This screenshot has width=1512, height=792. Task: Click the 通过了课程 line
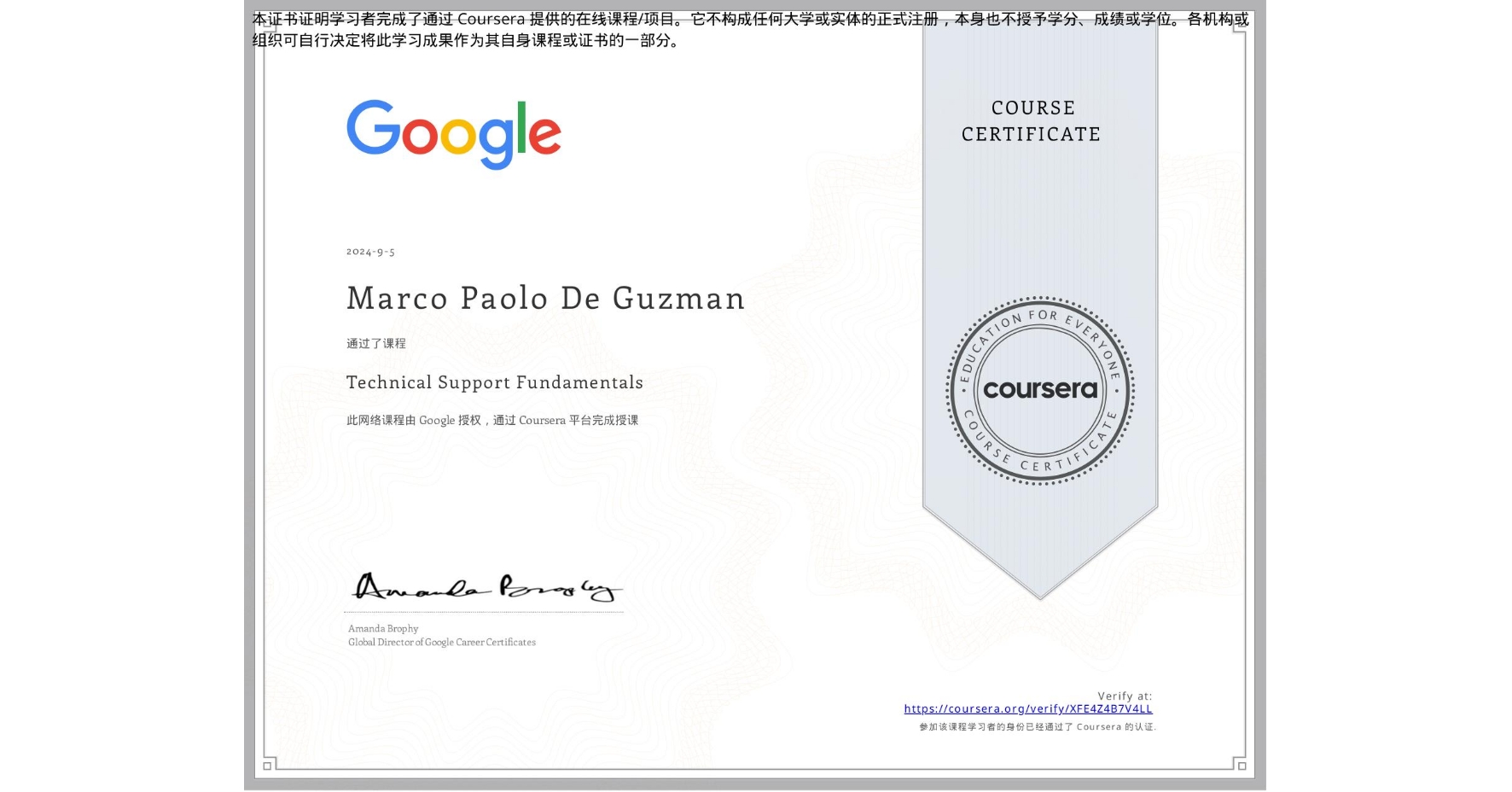click(376, 343)
